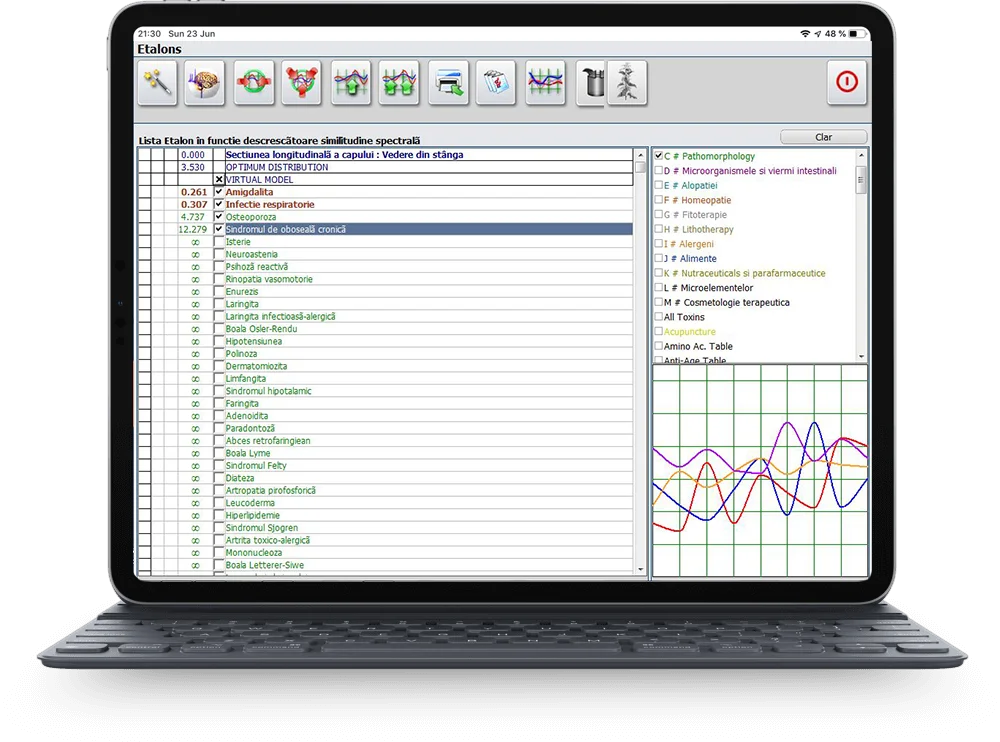Viewport: 1000px width, 742px height.
Task: Click the graph with two green arrows
Action: 400,83
